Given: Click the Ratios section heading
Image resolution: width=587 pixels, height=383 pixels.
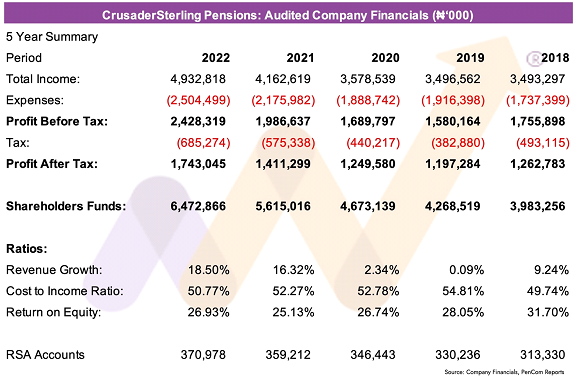Looking at the screenshot, I should [27, 249].
